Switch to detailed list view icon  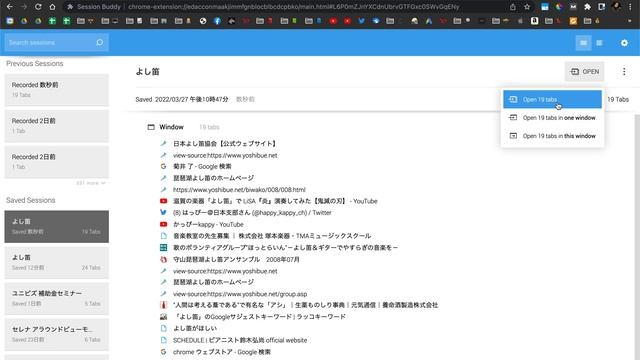coord(583,42)
